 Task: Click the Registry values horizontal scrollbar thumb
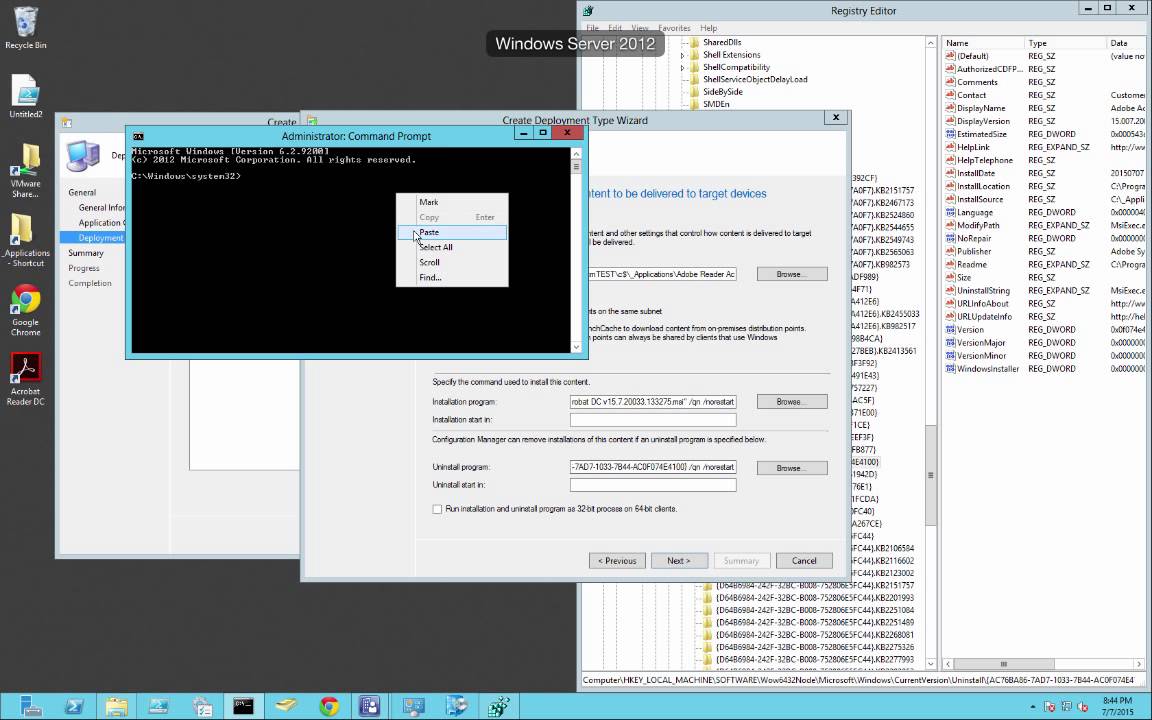coord(1004,663)
